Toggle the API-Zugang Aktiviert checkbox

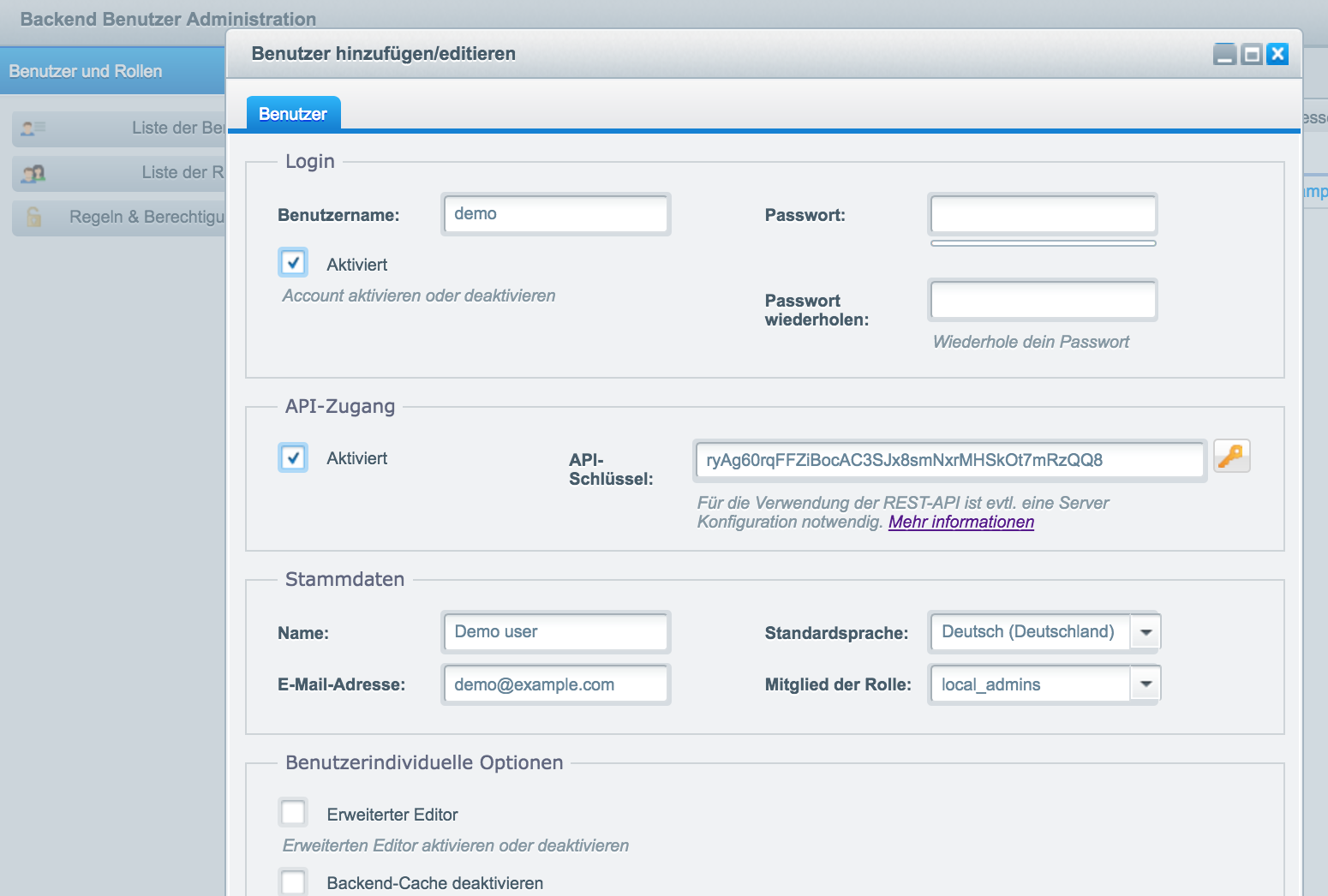click(x=293, y=457)
